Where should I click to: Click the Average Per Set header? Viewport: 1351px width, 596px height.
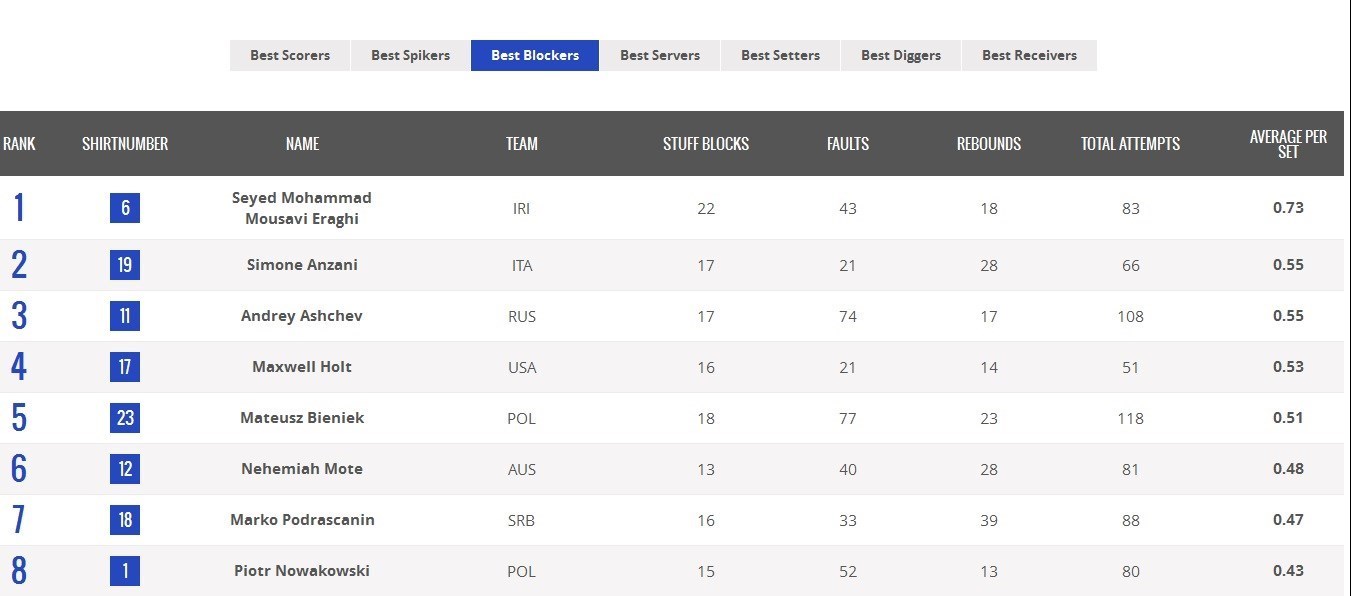click(x=1288, y=144)
